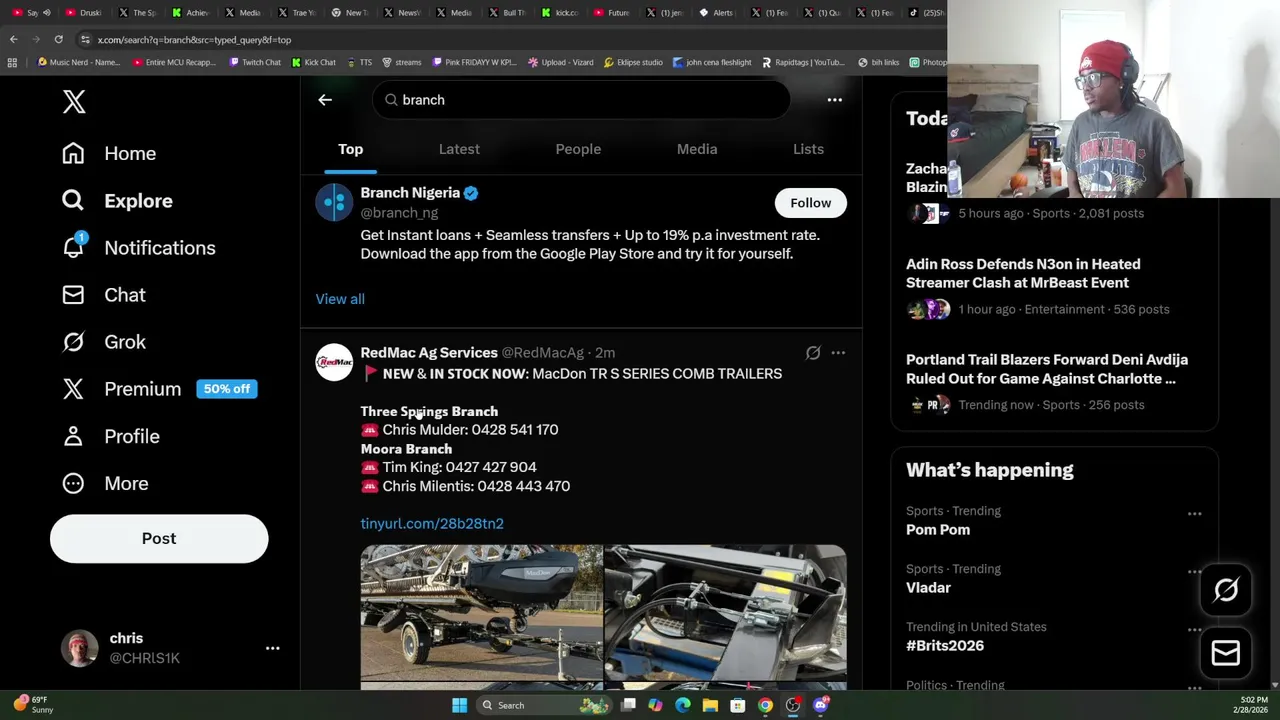Open the #Brits2026 trending topic

tap(945, 646)
